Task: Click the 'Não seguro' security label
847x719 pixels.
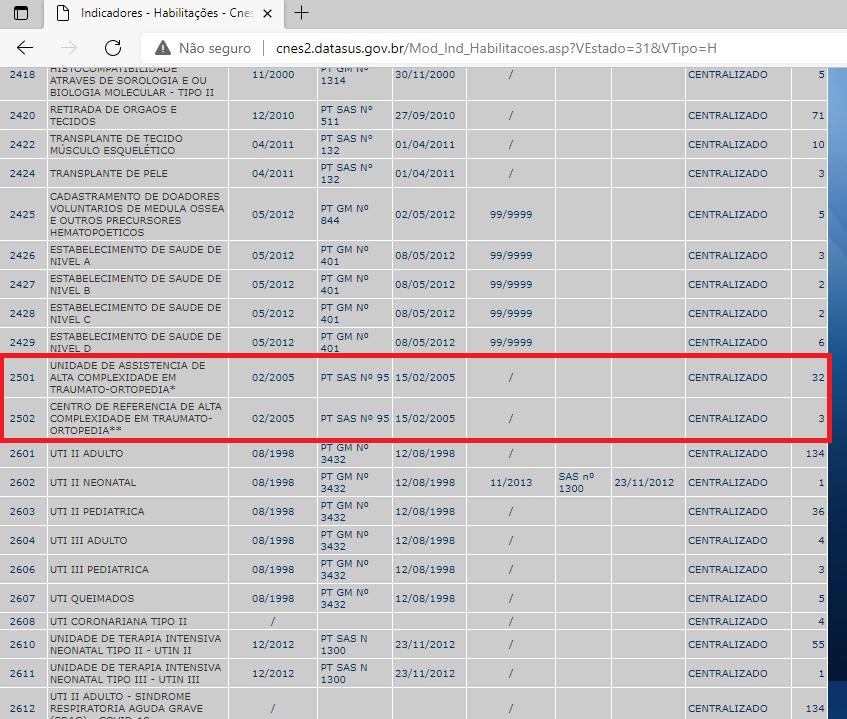Action: click(x=215, y=49)
